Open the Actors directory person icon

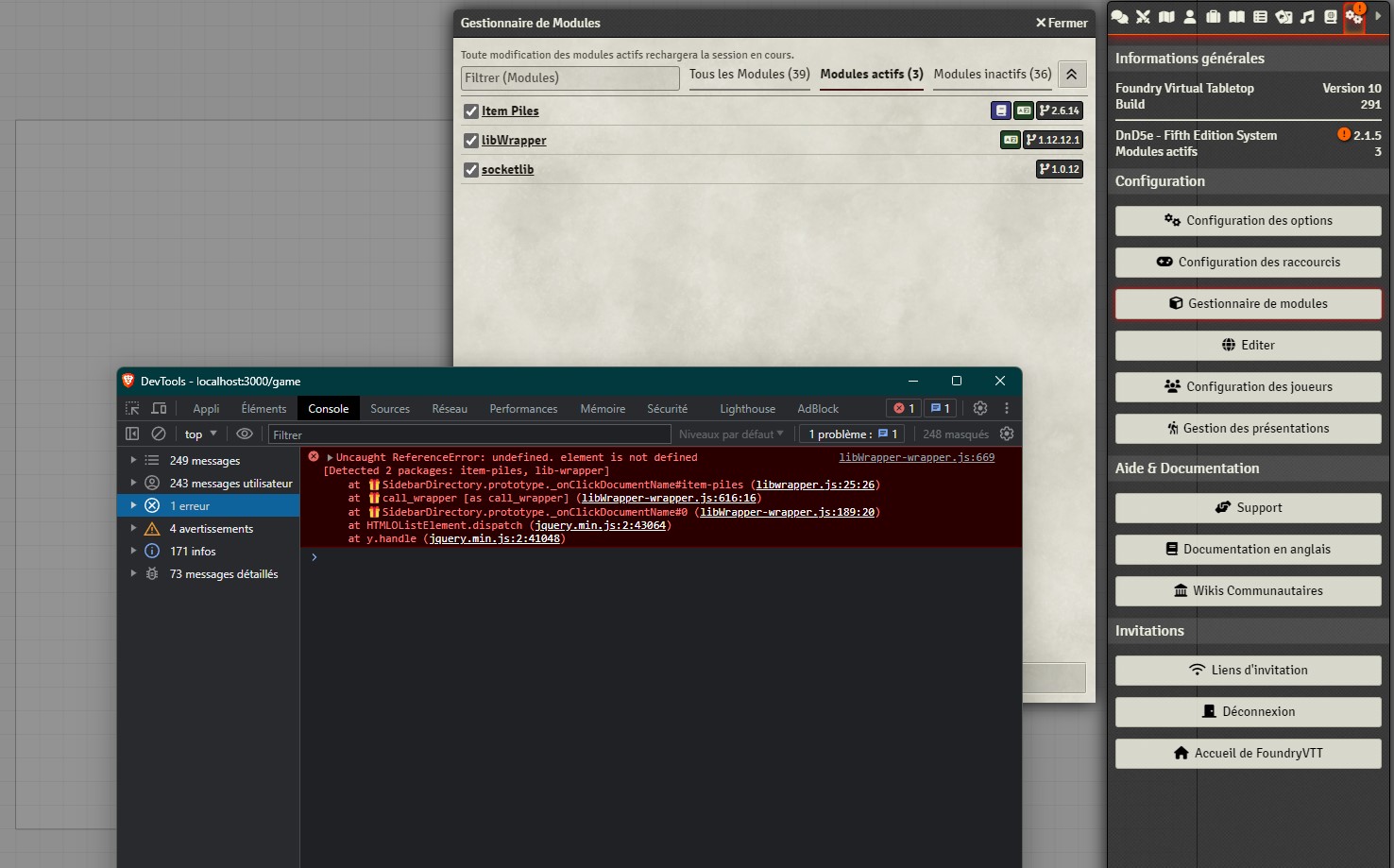1189,17
